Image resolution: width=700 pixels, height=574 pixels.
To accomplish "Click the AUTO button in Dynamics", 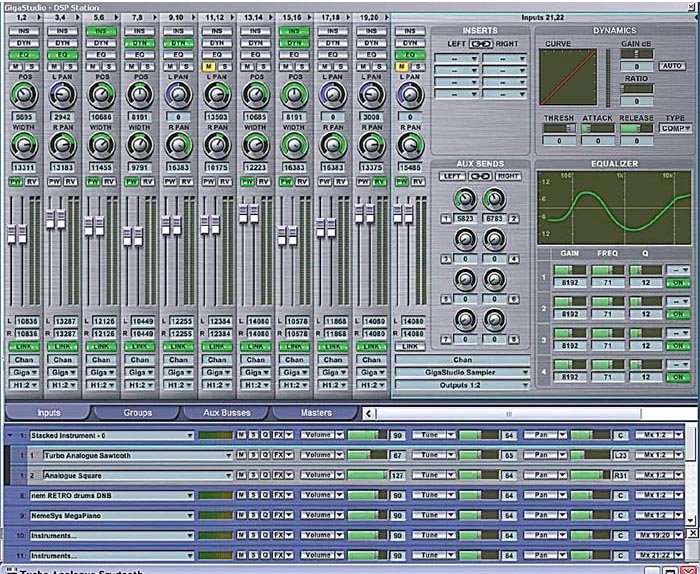I will click(672, 66).
